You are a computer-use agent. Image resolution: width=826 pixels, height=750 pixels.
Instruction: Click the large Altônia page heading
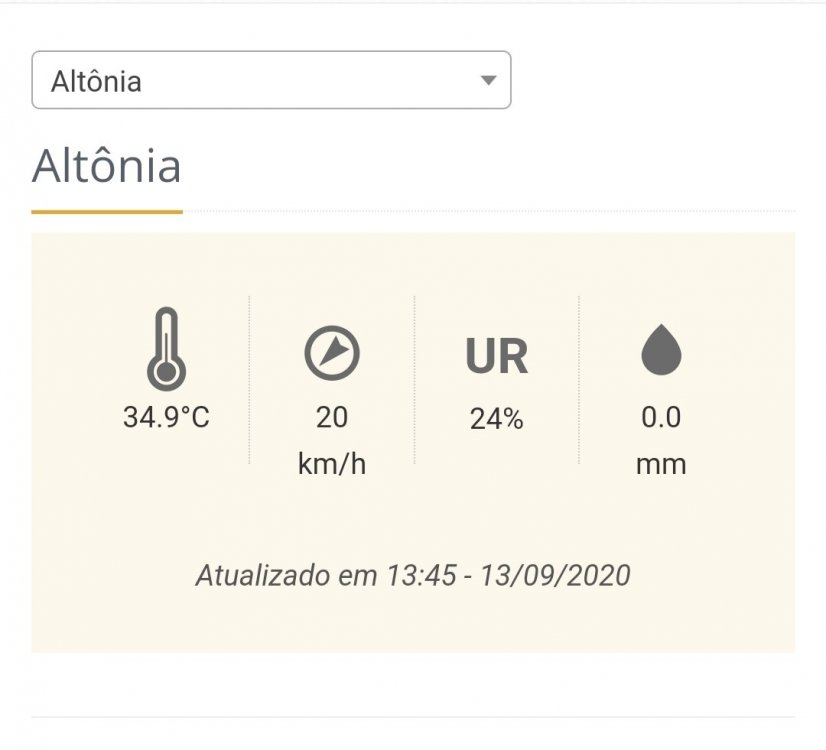pyautogui.click(x=107, y=167)
